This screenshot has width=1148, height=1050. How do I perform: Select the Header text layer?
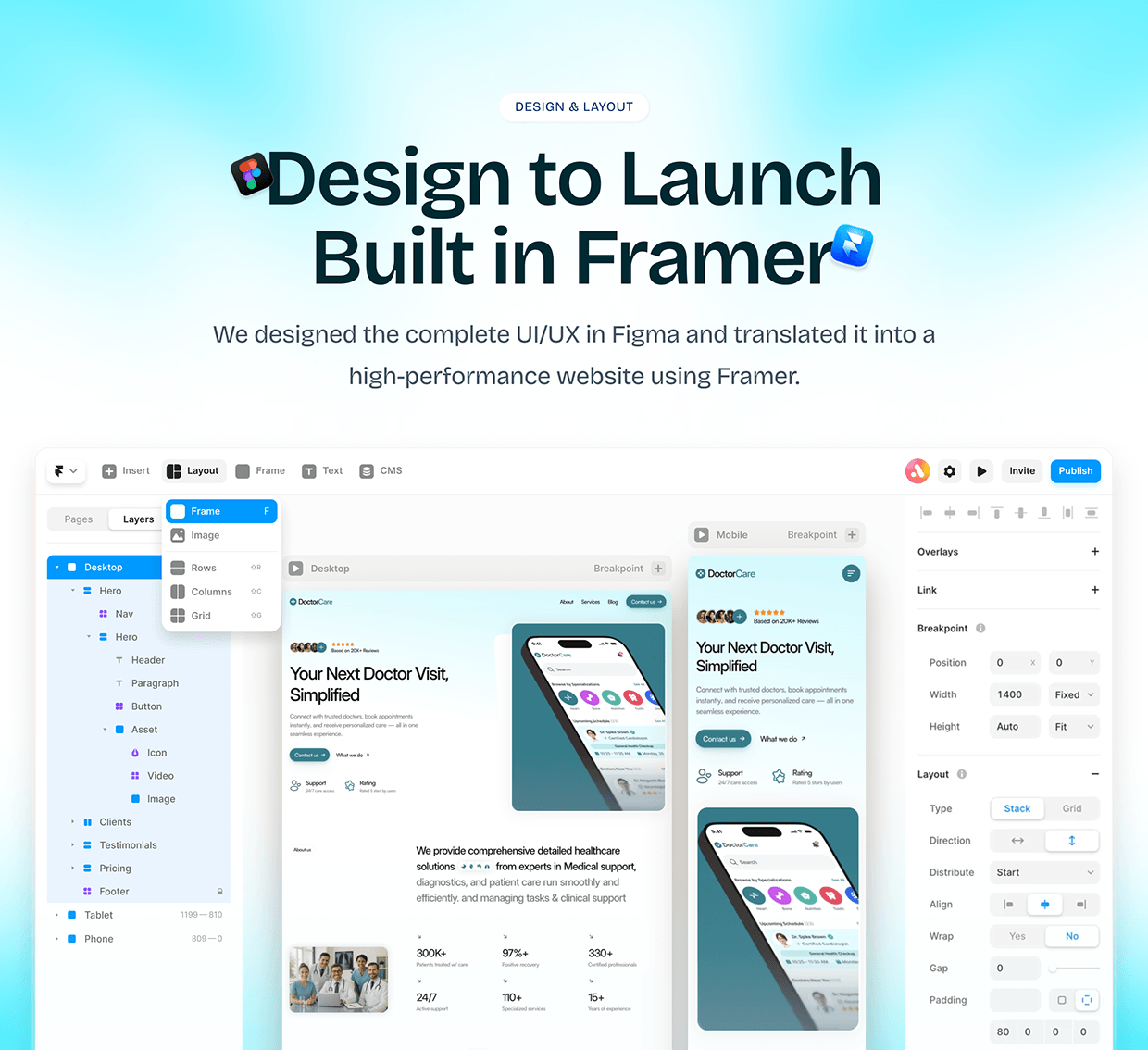coord(140,660)
